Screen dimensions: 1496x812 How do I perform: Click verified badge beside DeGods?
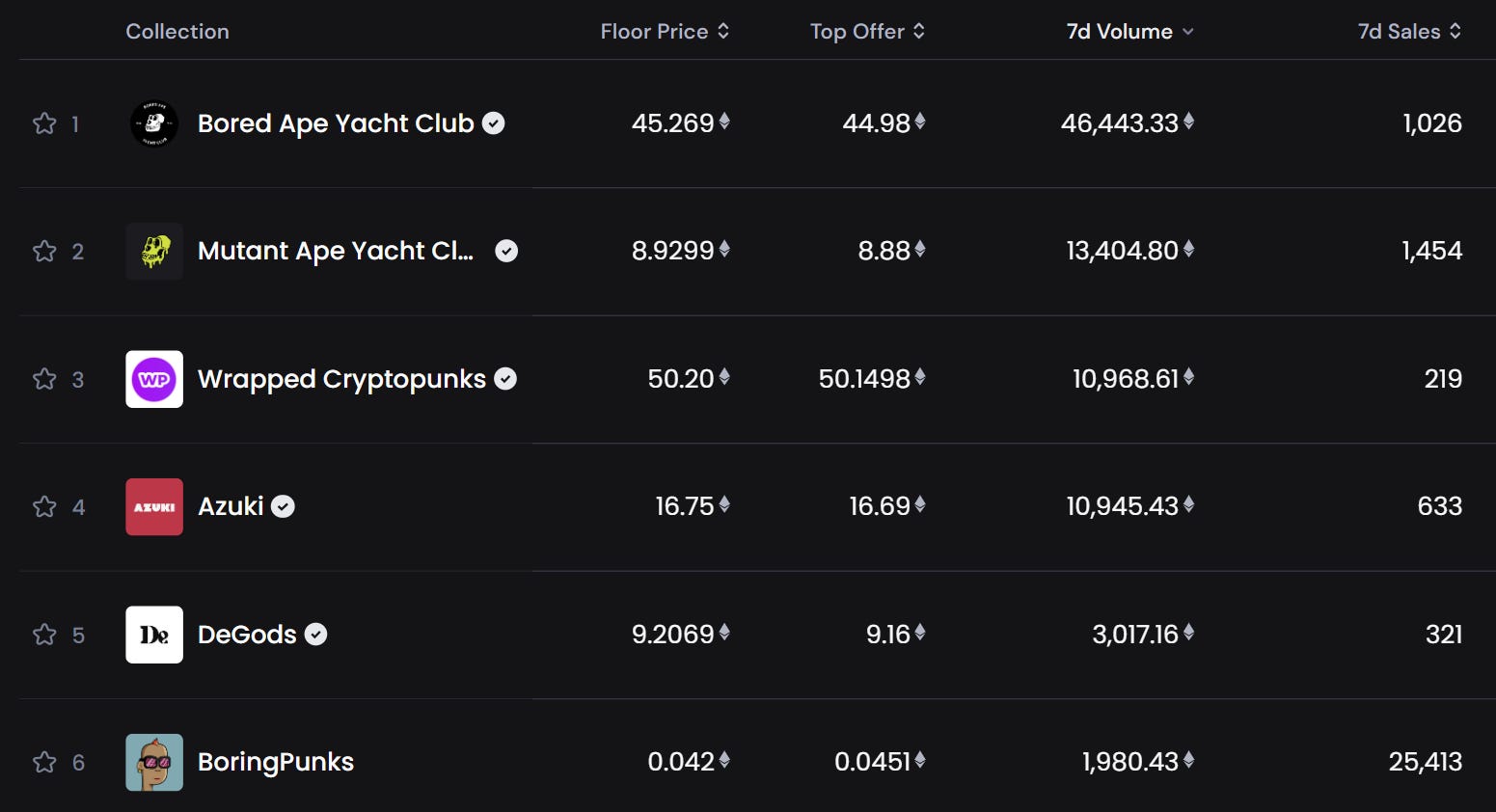click(316, 635)
